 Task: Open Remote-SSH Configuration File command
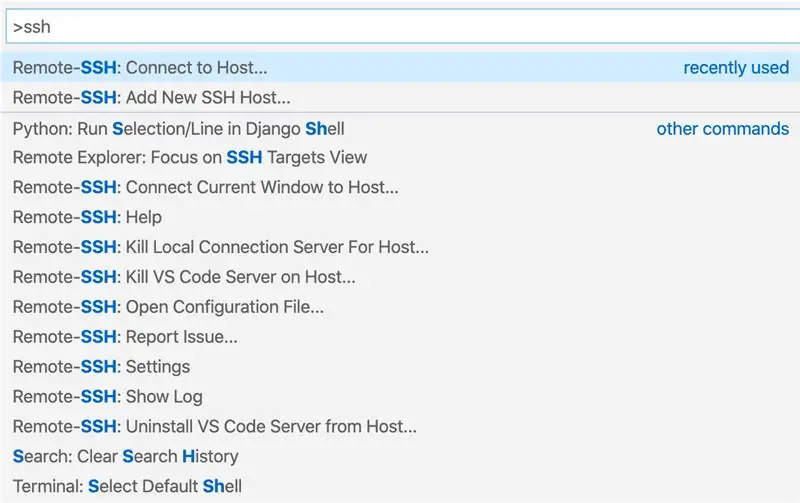click(x=400, y=307)
